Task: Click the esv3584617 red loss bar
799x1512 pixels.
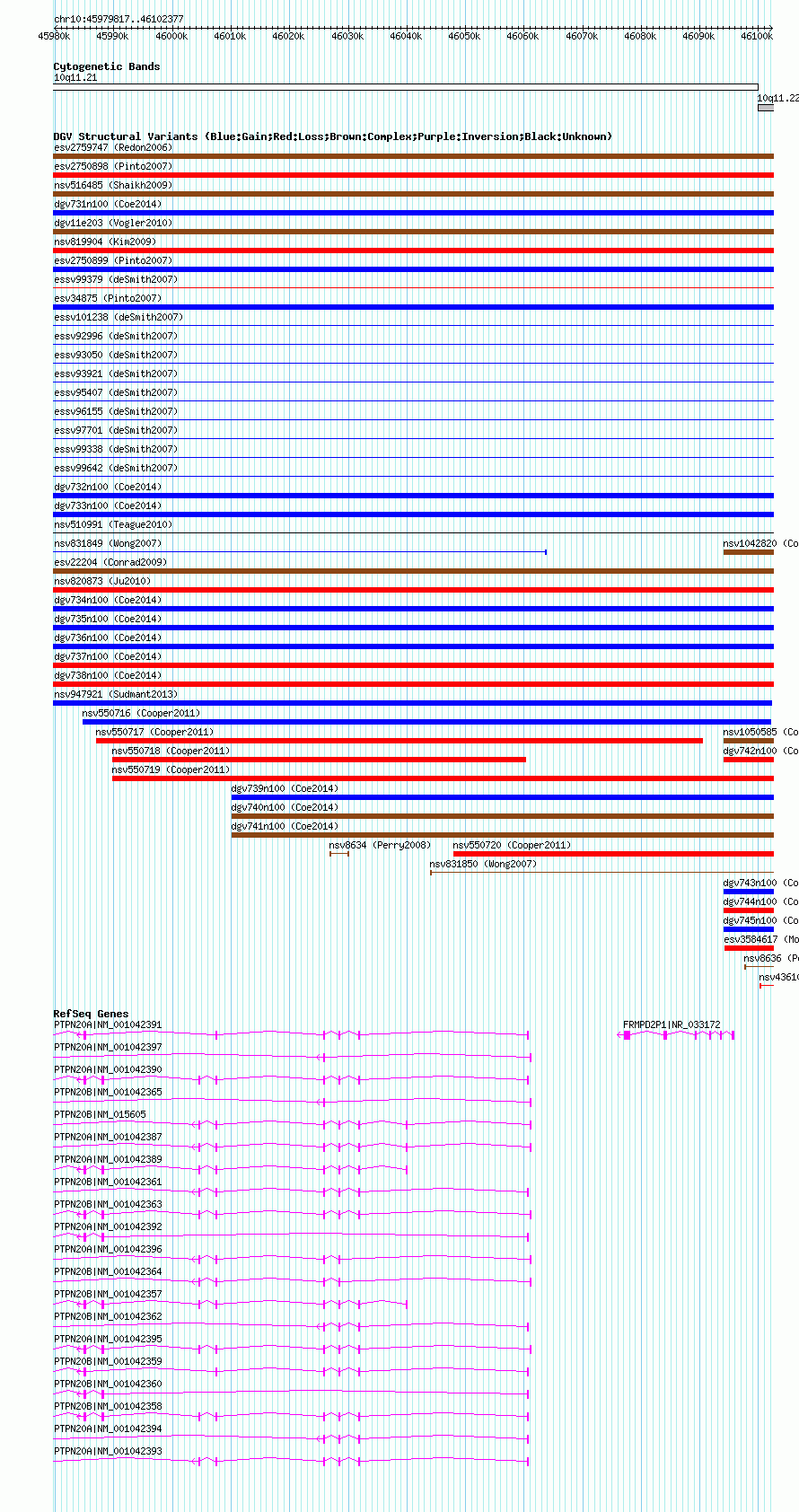Action: point(749,948)
